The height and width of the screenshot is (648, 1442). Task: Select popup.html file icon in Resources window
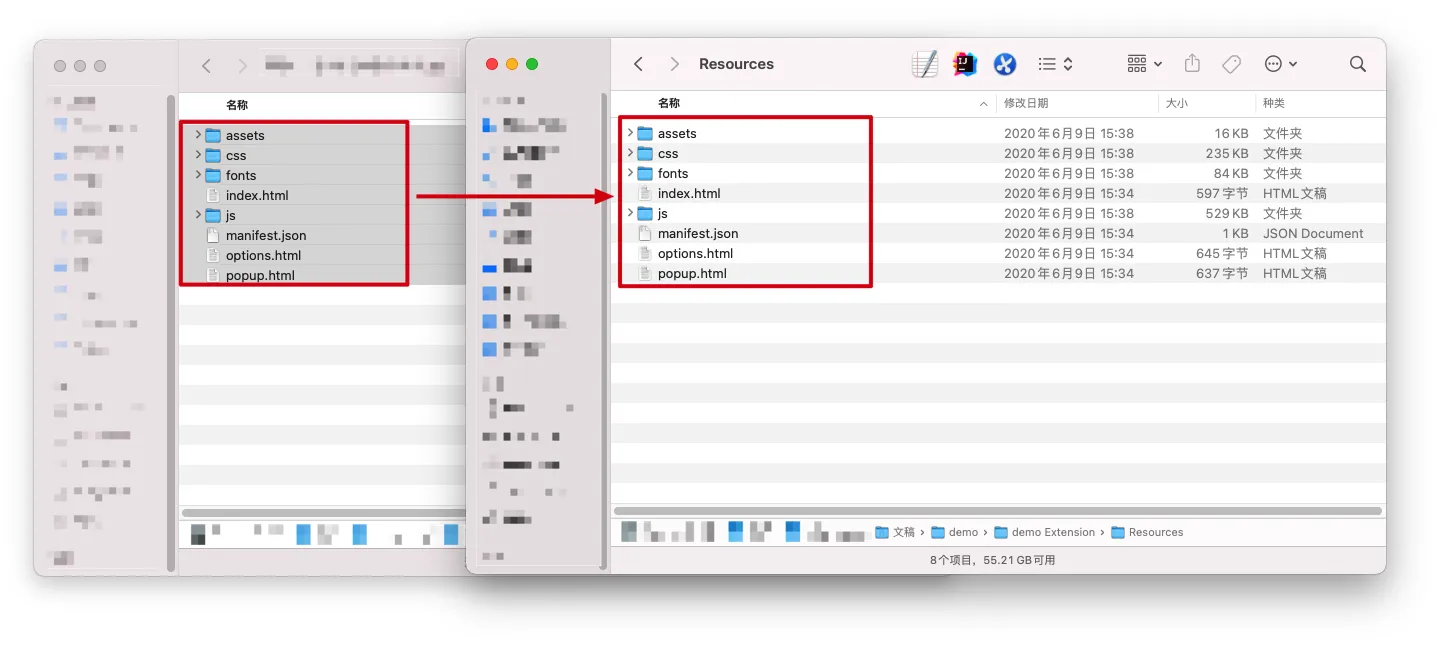[x=645, y=273]
